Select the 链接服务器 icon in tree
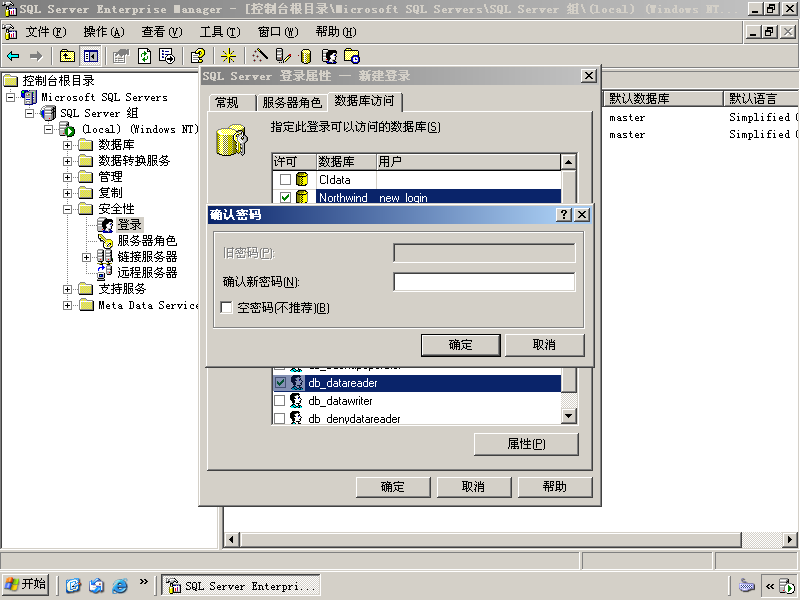 [x=105, y=257]
